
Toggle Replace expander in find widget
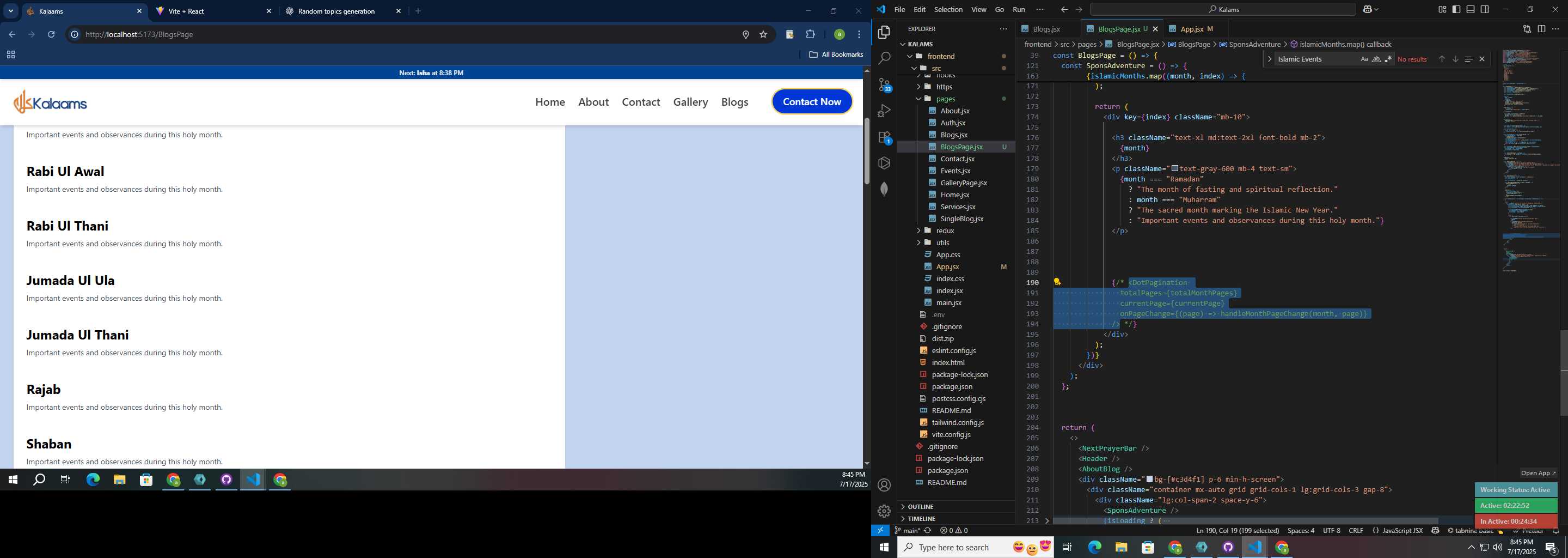[1269, 59]
